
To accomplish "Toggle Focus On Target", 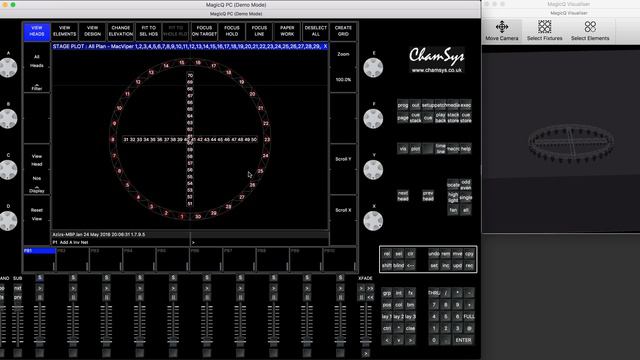I will pos(204,31).
